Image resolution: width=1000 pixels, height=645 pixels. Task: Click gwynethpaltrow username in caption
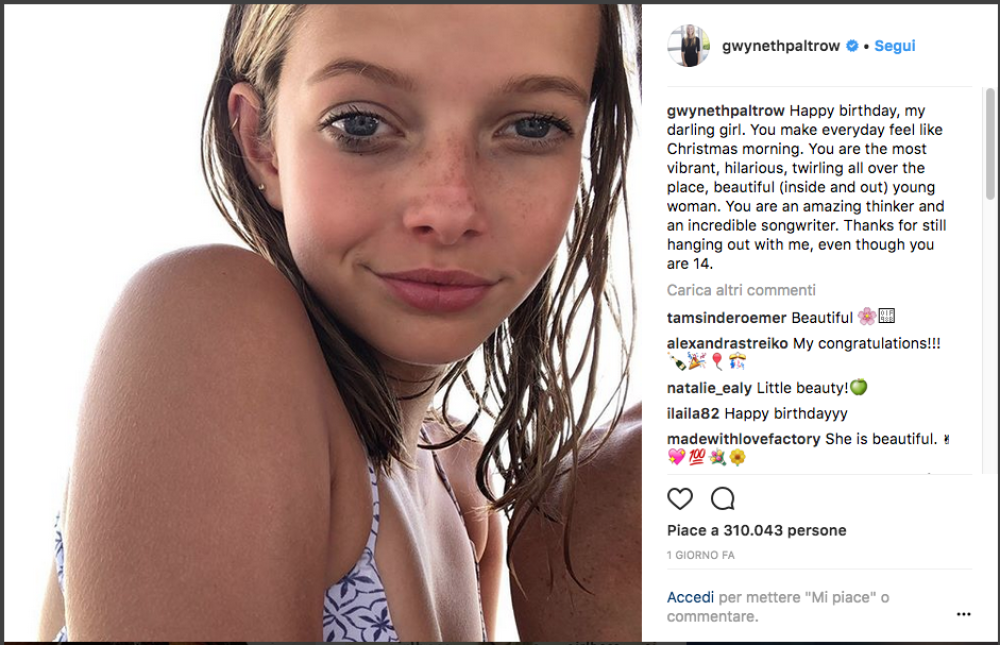[726, 111]
